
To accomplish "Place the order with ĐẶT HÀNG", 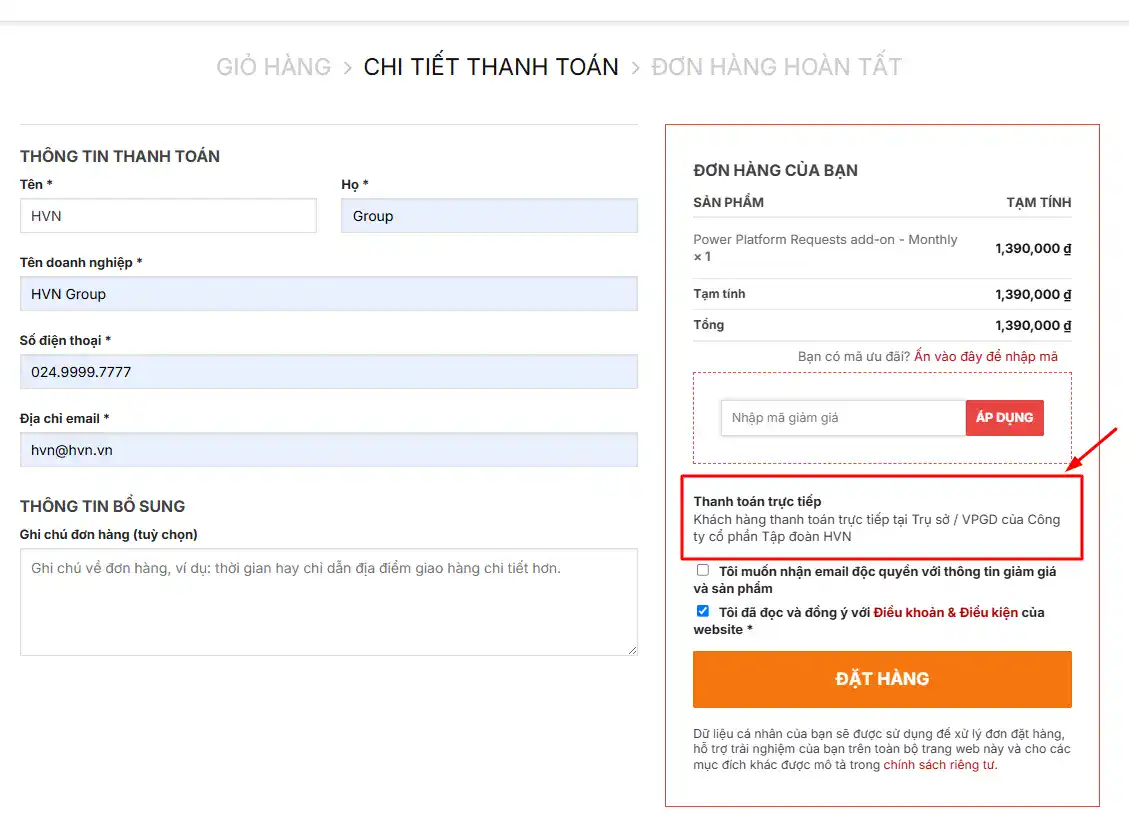I will [x=882, y=679].
